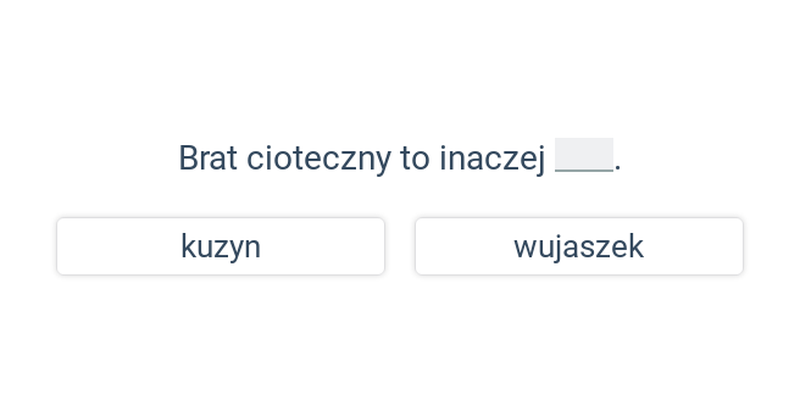Click the underline of the blank field
Viewport: 800px width, 400px height.
(x=584, y=171)
